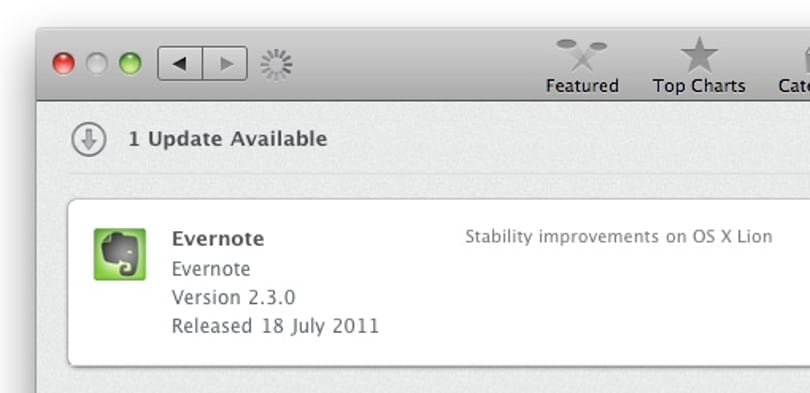Select the Version 2.3.0 text
This screenshot has height=393, width=810.
click(x=233, y=297)
